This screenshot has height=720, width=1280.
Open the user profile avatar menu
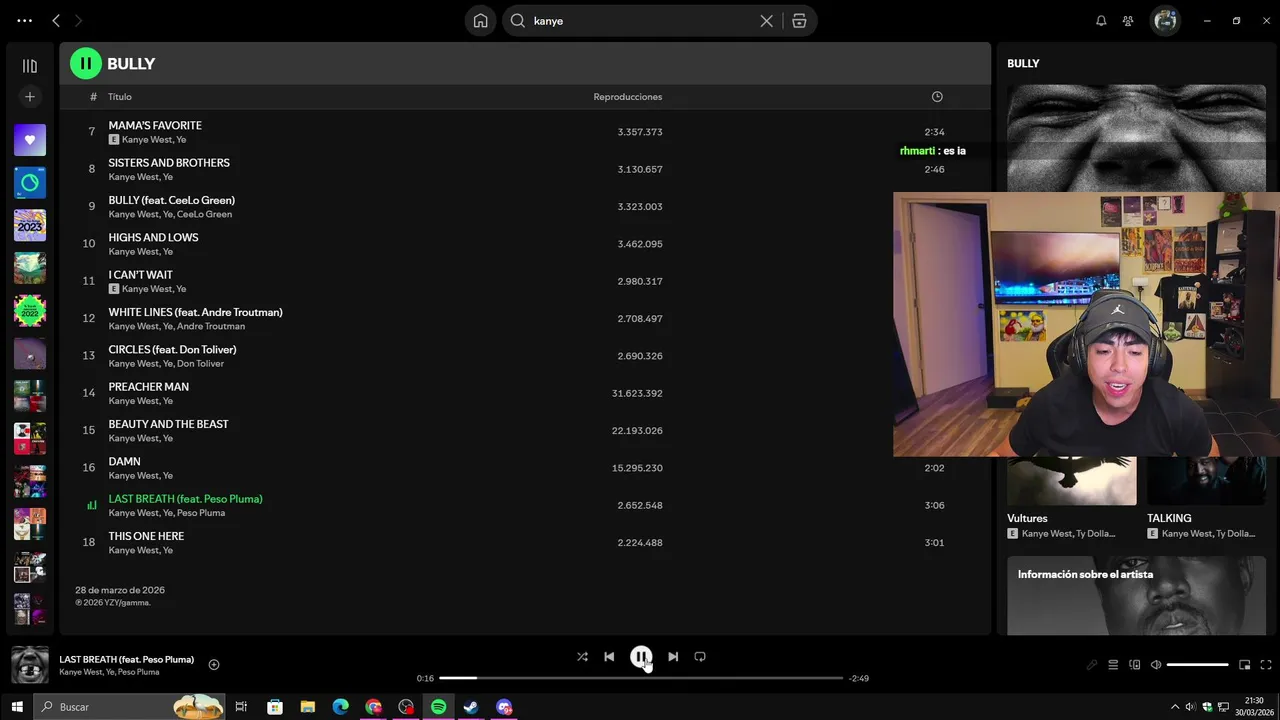click(x=1165, y=21)
